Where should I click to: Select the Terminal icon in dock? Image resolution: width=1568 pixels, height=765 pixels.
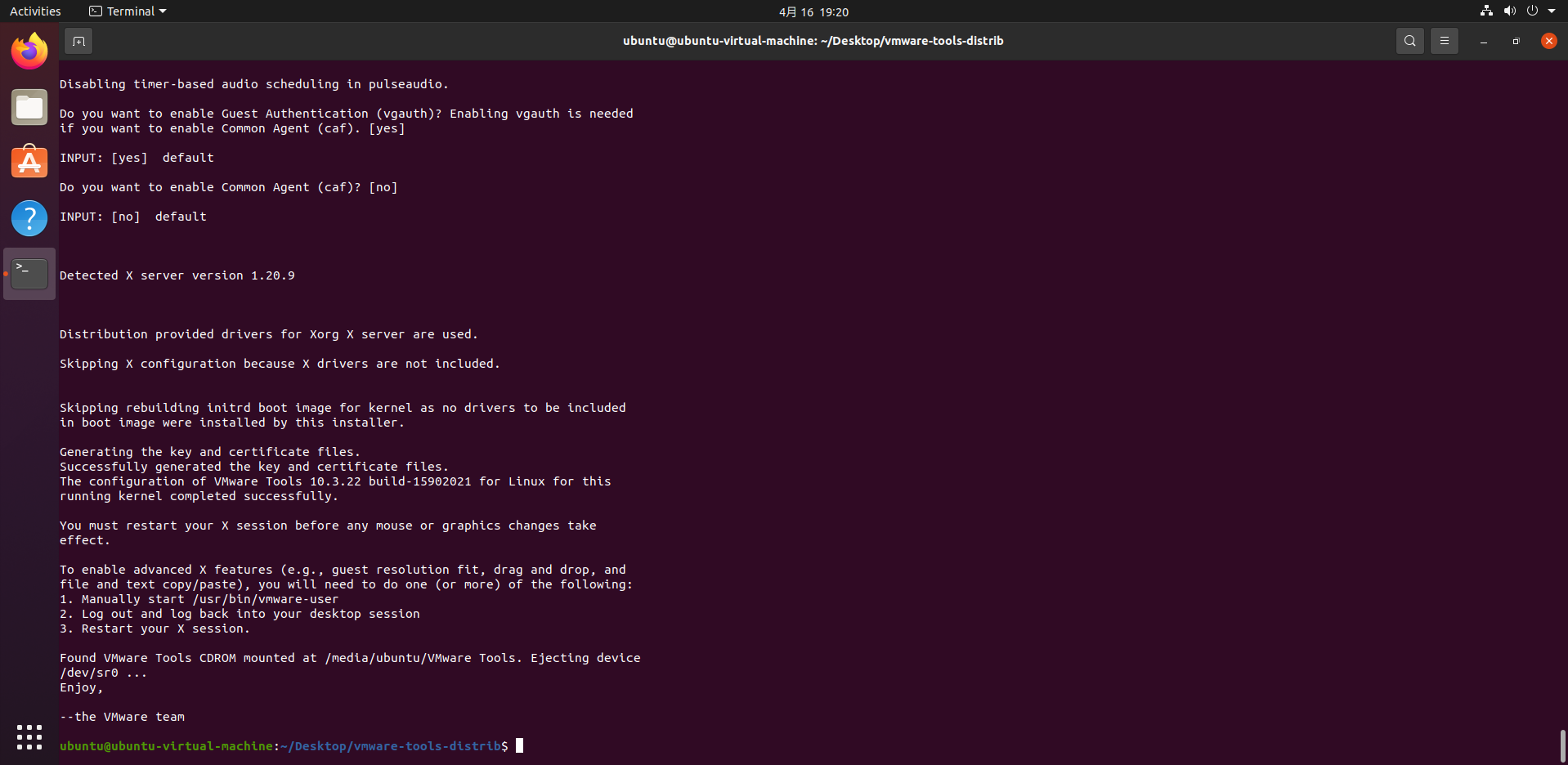29,274
